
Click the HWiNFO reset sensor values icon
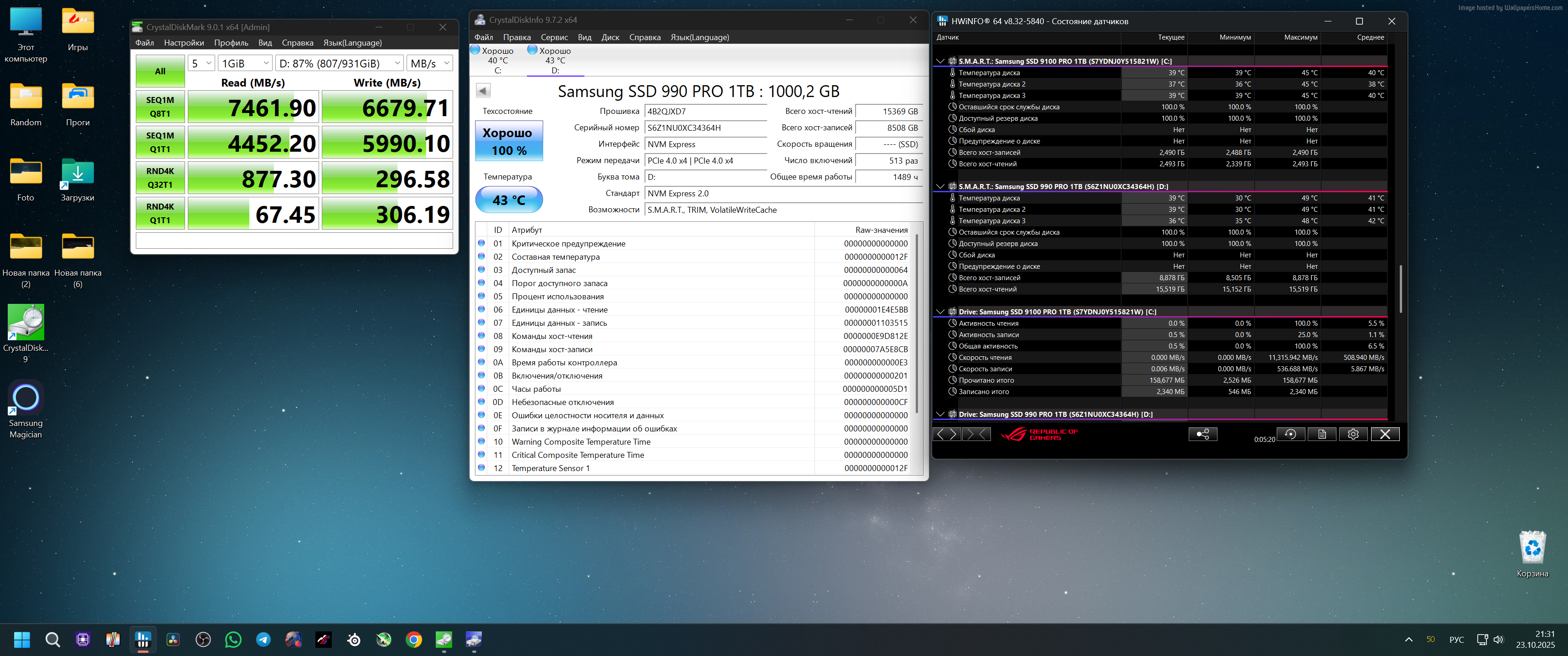point(1290,434)
